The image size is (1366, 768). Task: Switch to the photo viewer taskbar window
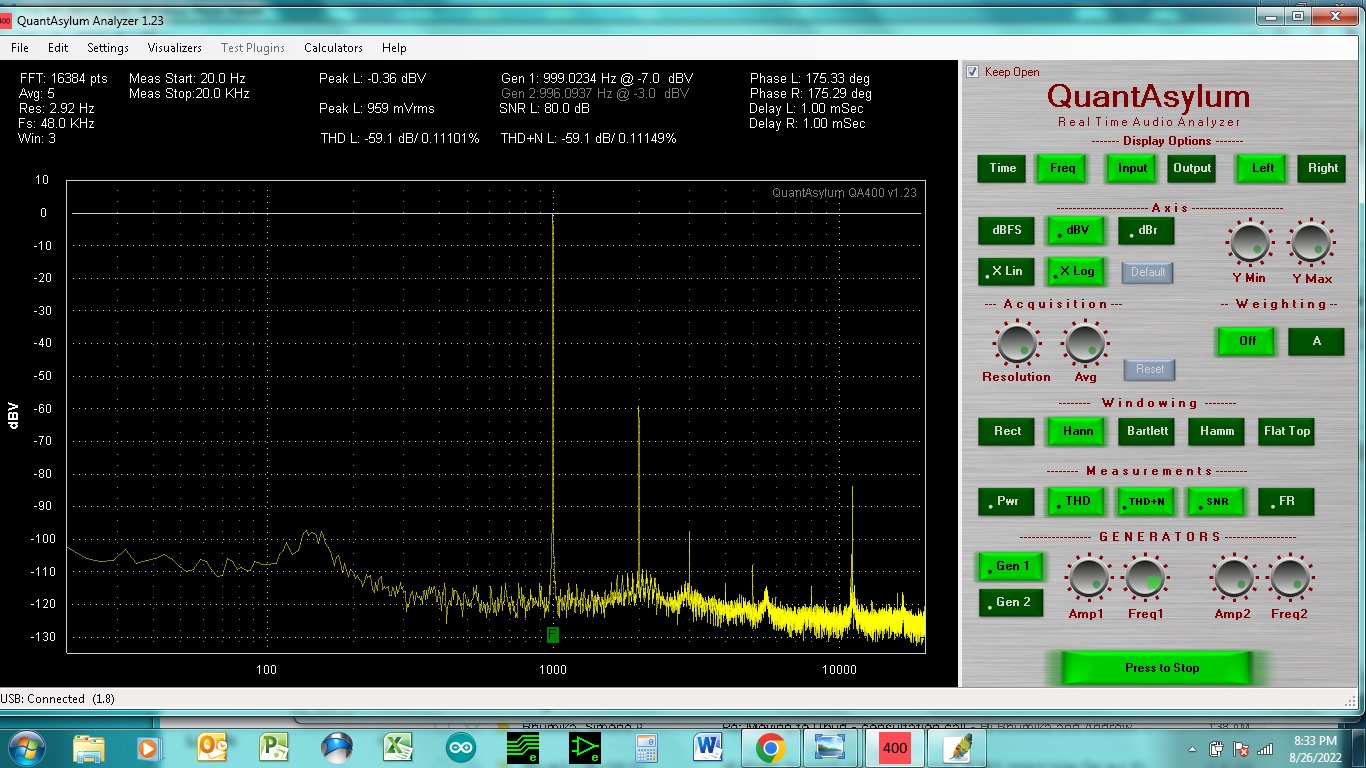pyautogui.click(x=830, y=747)
